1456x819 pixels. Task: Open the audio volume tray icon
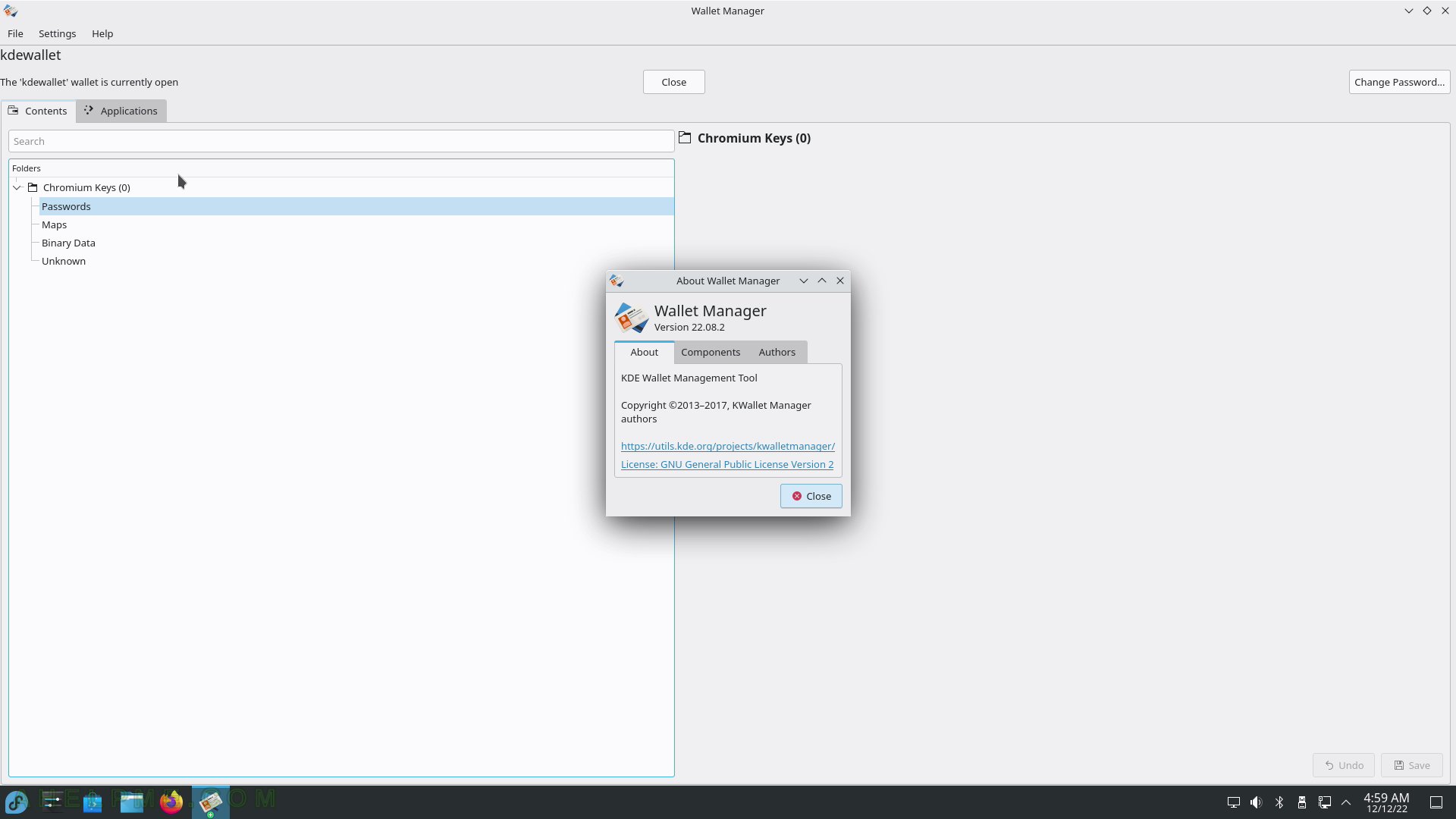coord(1257,802)
